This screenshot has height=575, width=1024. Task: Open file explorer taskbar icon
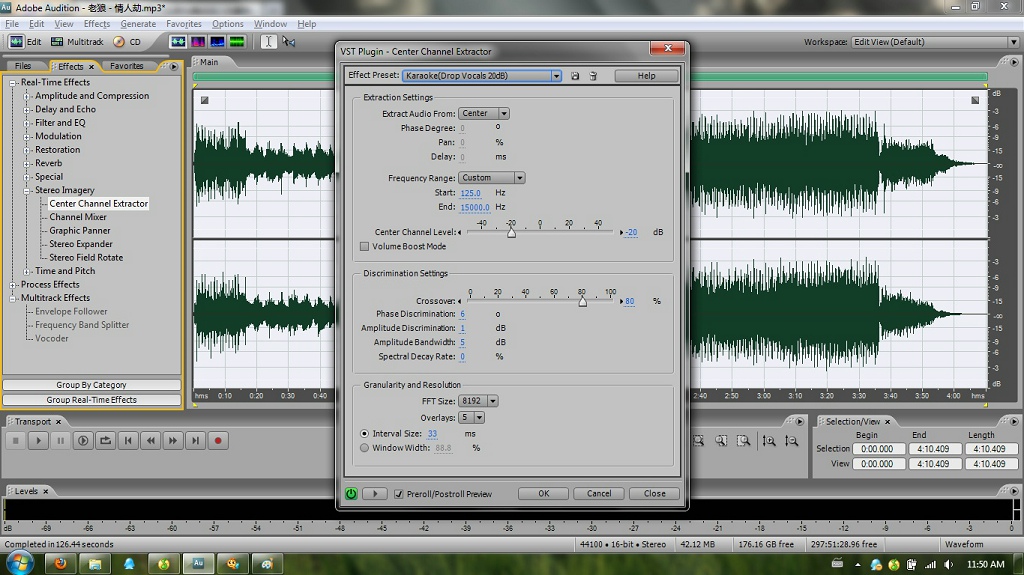click(95, 563)
